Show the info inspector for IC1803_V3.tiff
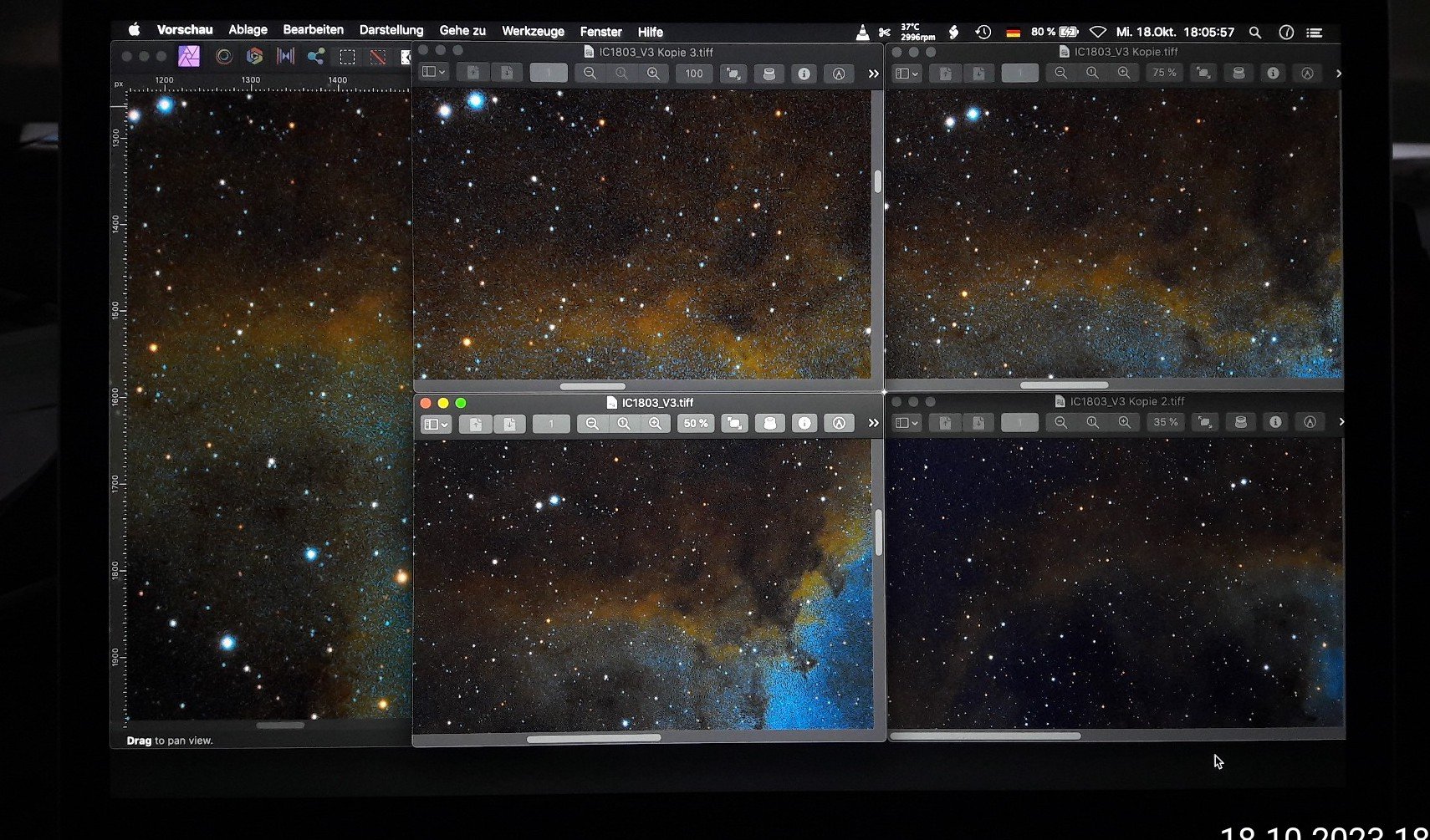This screenshot has width=1430, height=840. (x=804, y=423)
